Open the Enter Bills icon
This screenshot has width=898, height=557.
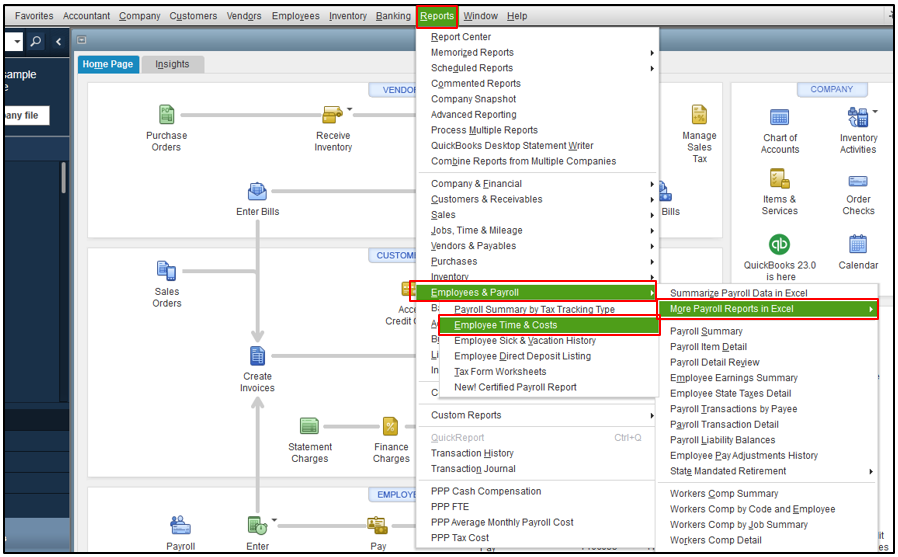257,192
